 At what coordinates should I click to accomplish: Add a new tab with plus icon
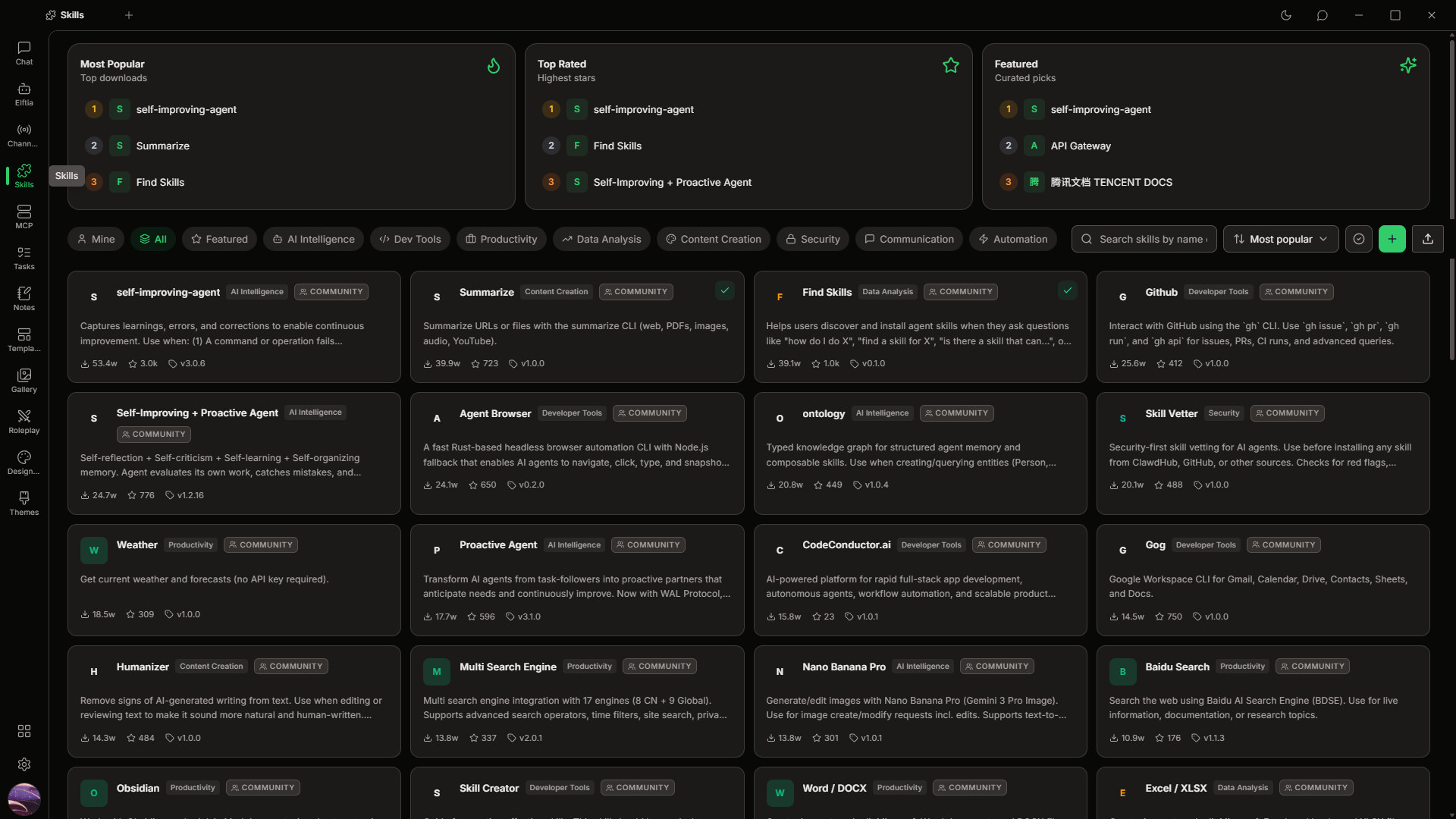click(129, 15)
